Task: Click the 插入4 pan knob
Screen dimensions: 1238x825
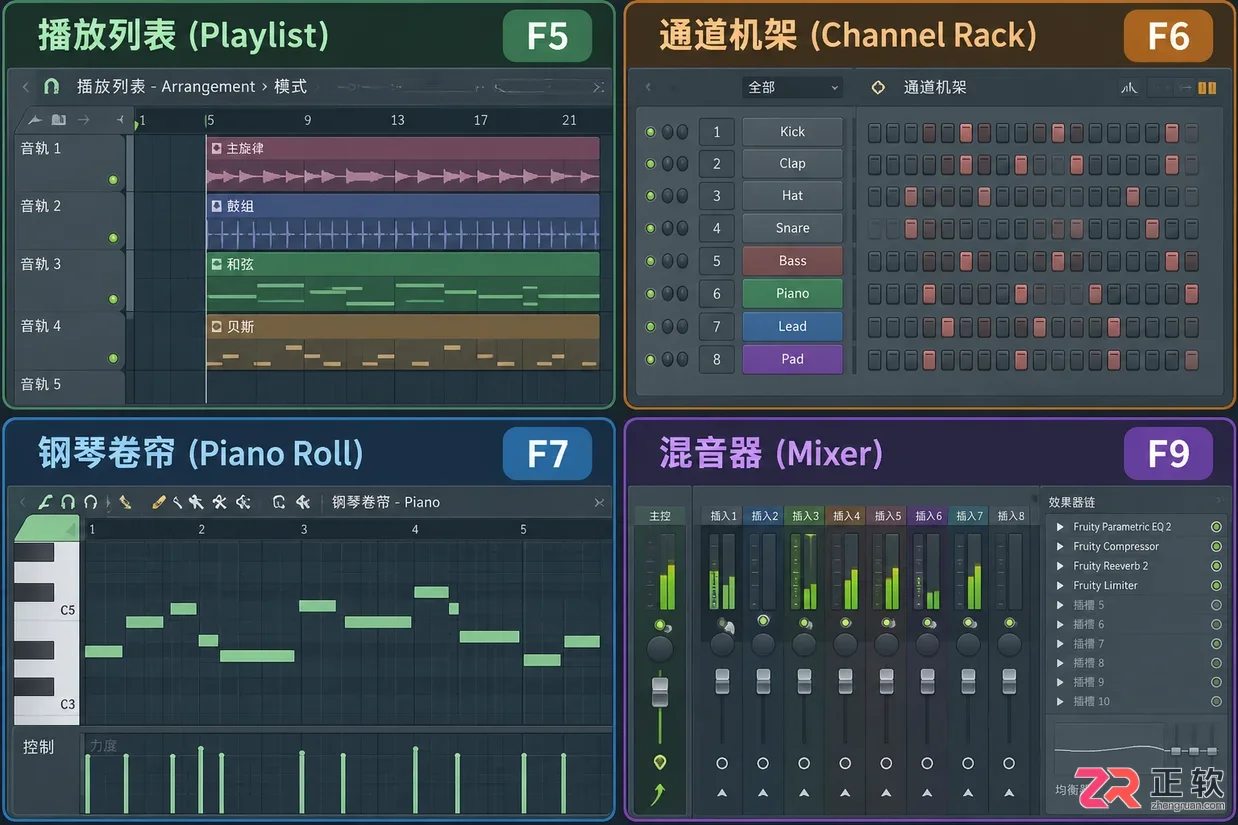Action: (x=845, y=643)
